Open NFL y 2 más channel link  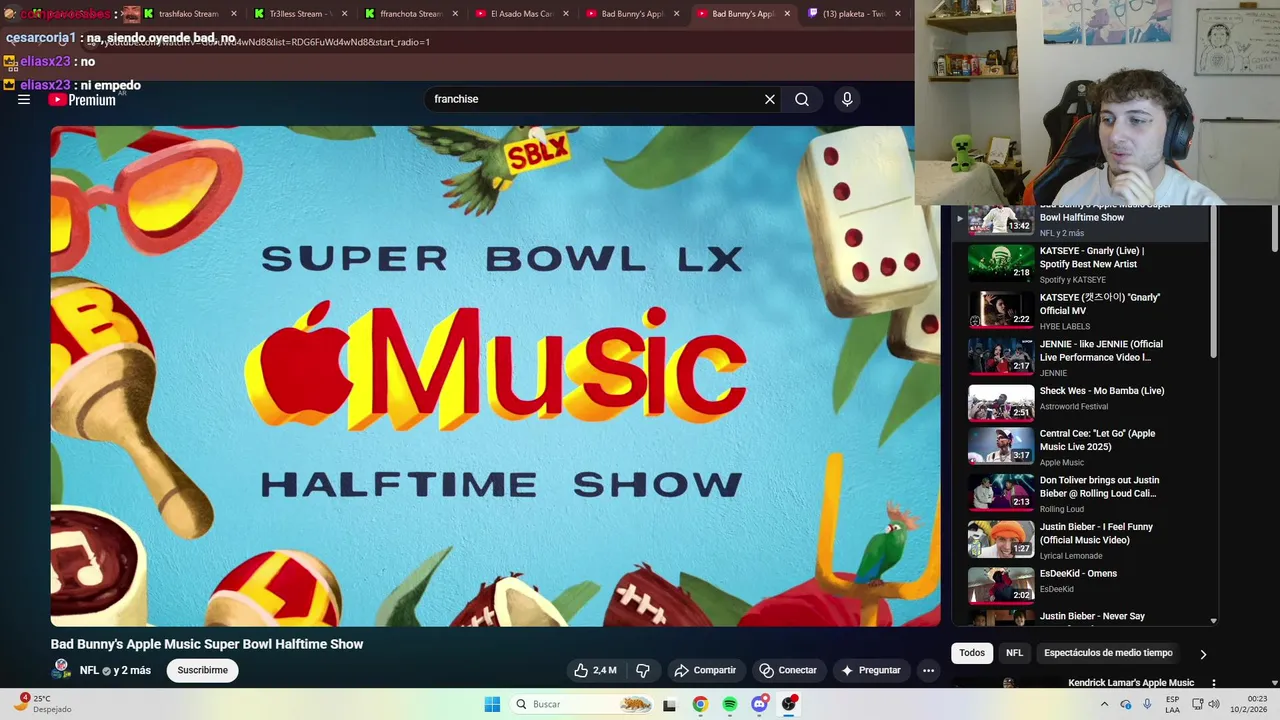pyautogui.click(x=115, y=670)
